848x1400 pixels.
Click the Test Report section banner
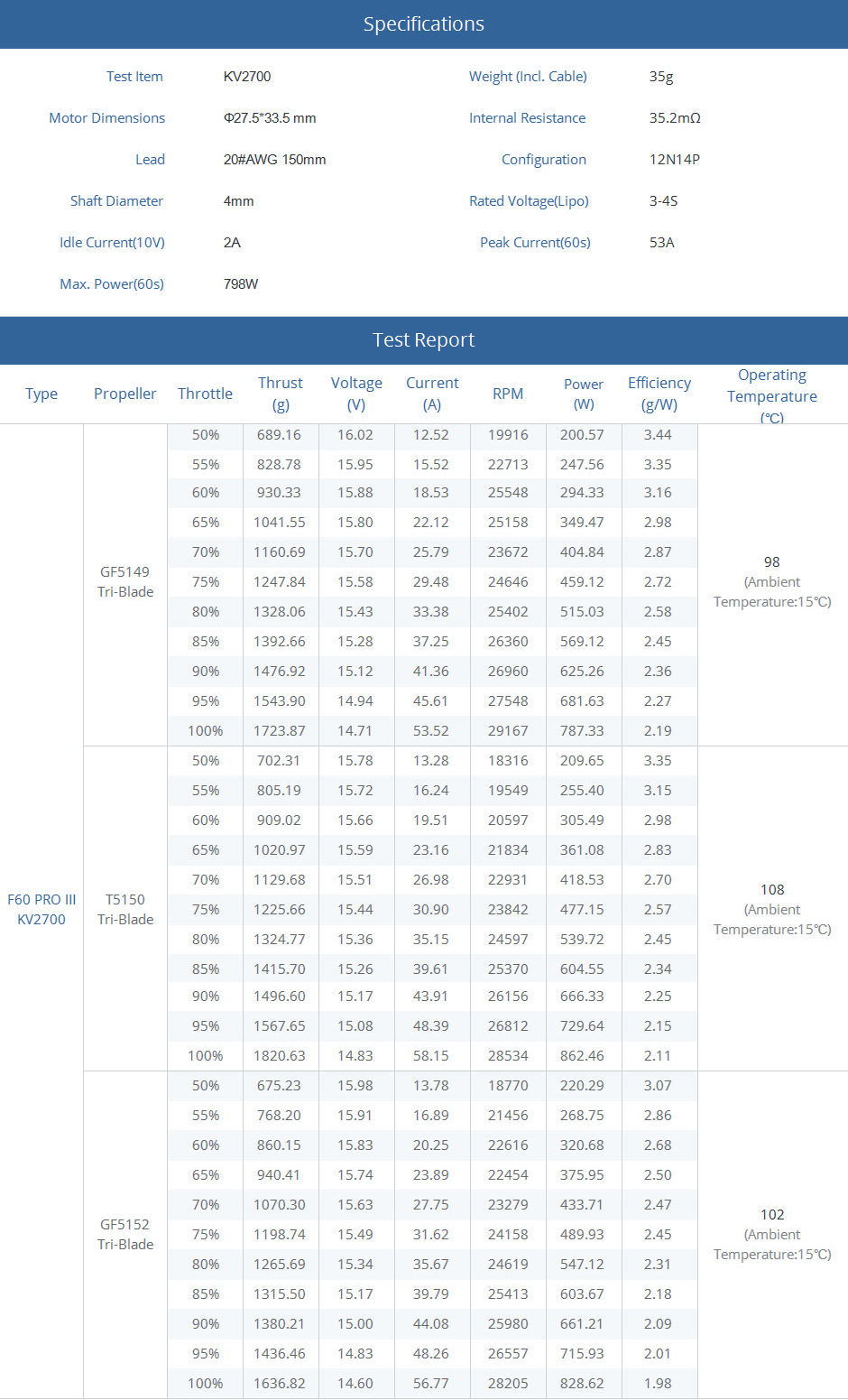click(423, 340)
